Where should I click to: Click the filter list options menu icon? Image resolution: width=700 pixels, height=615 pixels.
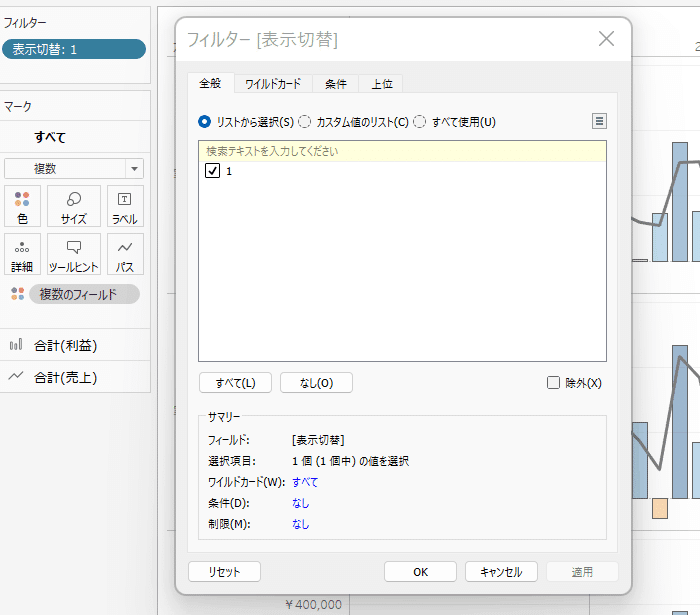pos(599,121)
